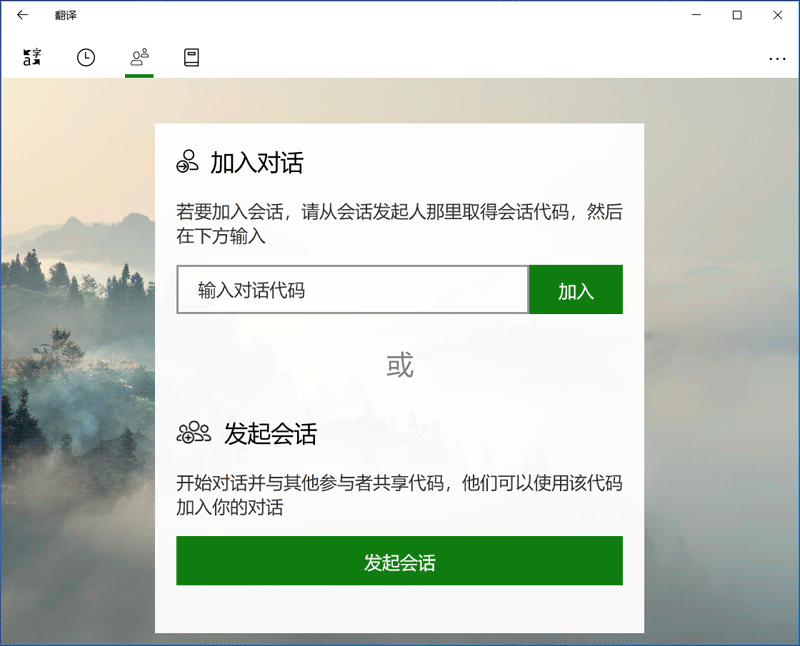Click the text beginning 若要加入会话
Viewport: 800px width, 646px height.
point(399,223)
